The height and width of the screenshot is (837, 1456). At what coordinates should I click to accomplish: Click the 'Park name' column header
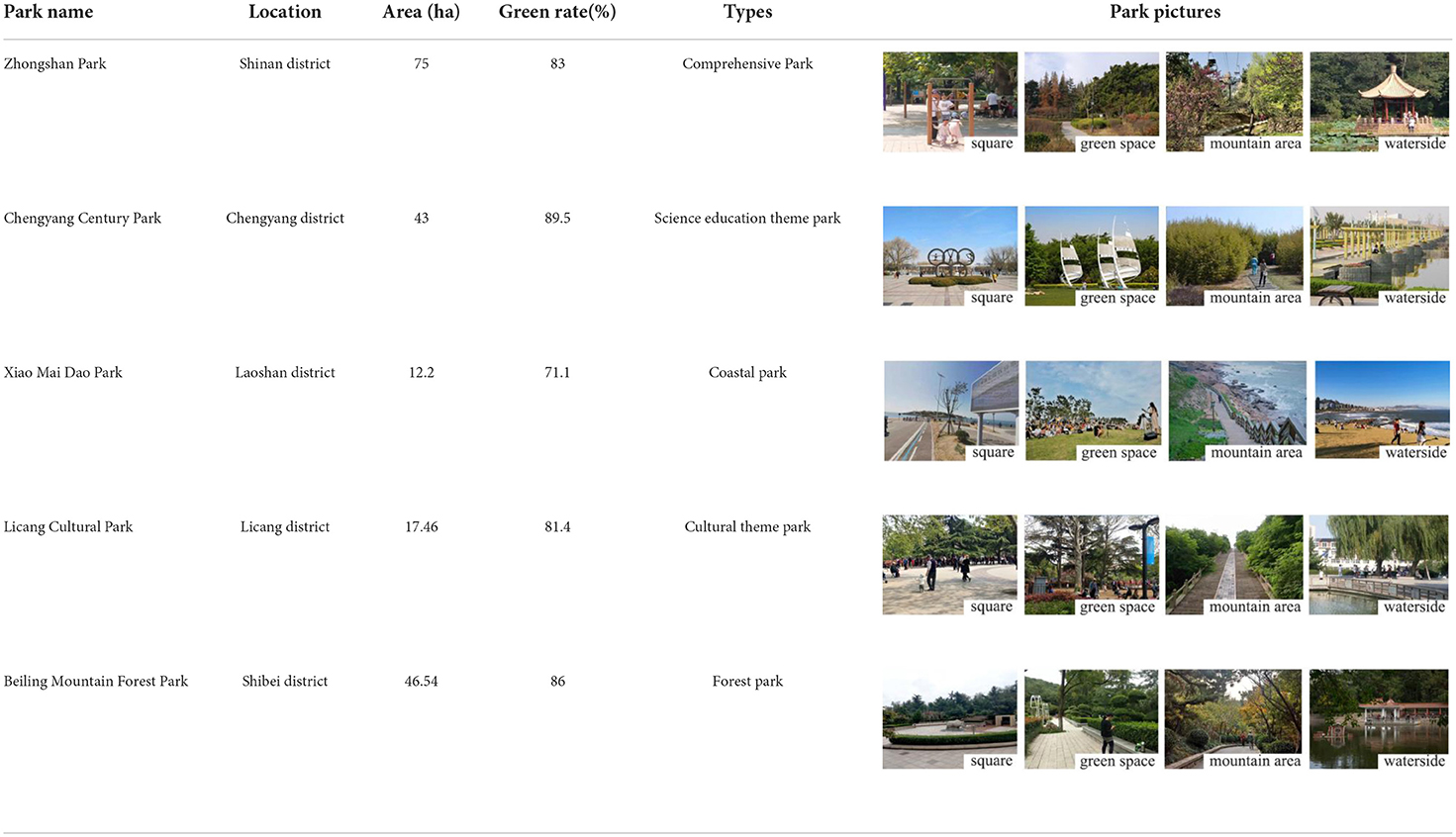point(49,12)
